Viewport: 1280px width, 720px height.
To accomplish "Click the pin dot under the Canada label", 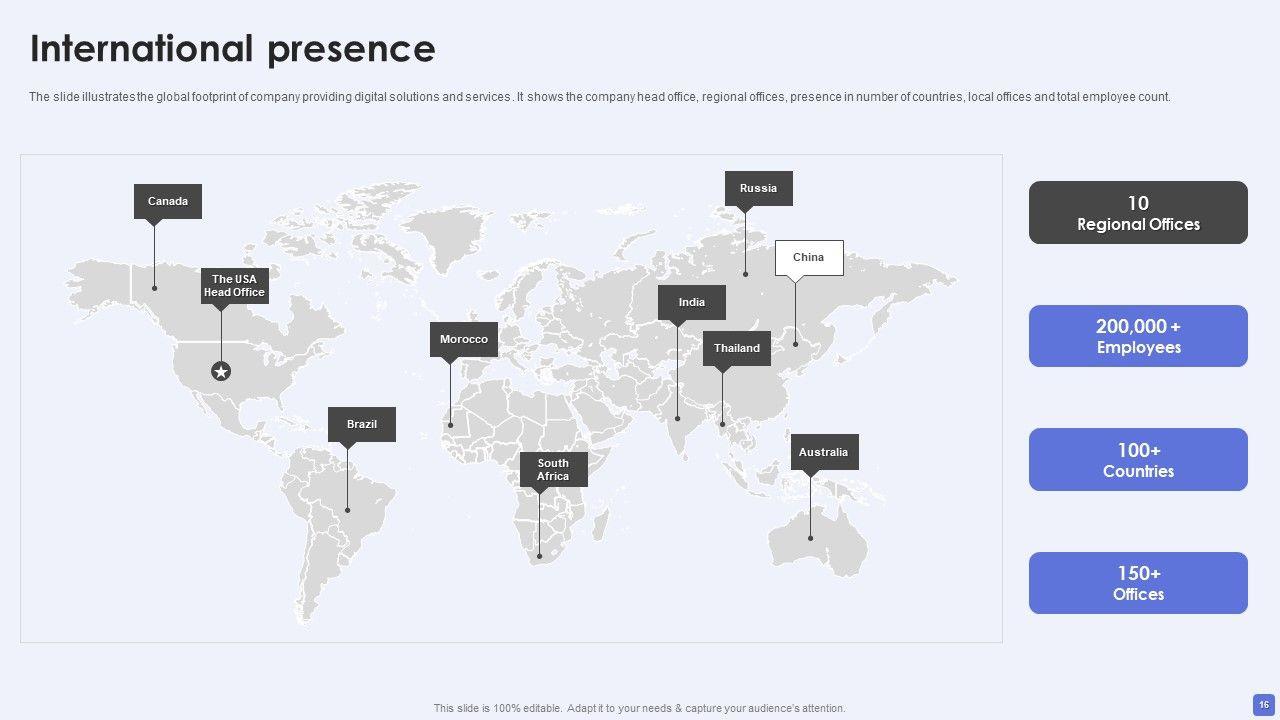I will (154, 288).
